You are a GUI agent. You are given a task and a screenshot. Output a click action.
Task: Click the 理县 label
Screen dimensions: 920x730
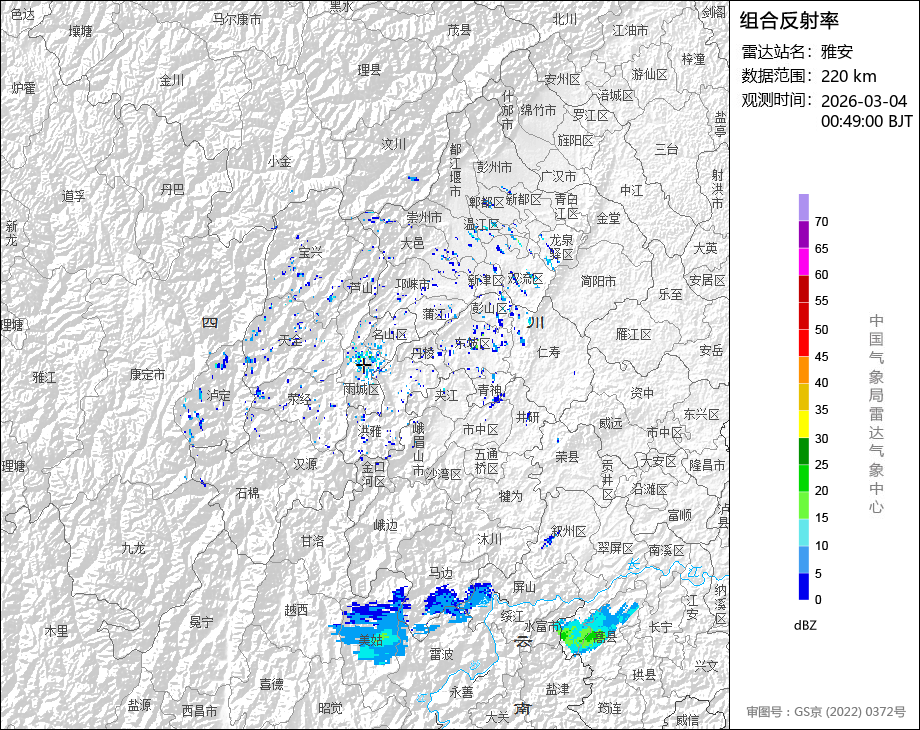pos(370,70)
